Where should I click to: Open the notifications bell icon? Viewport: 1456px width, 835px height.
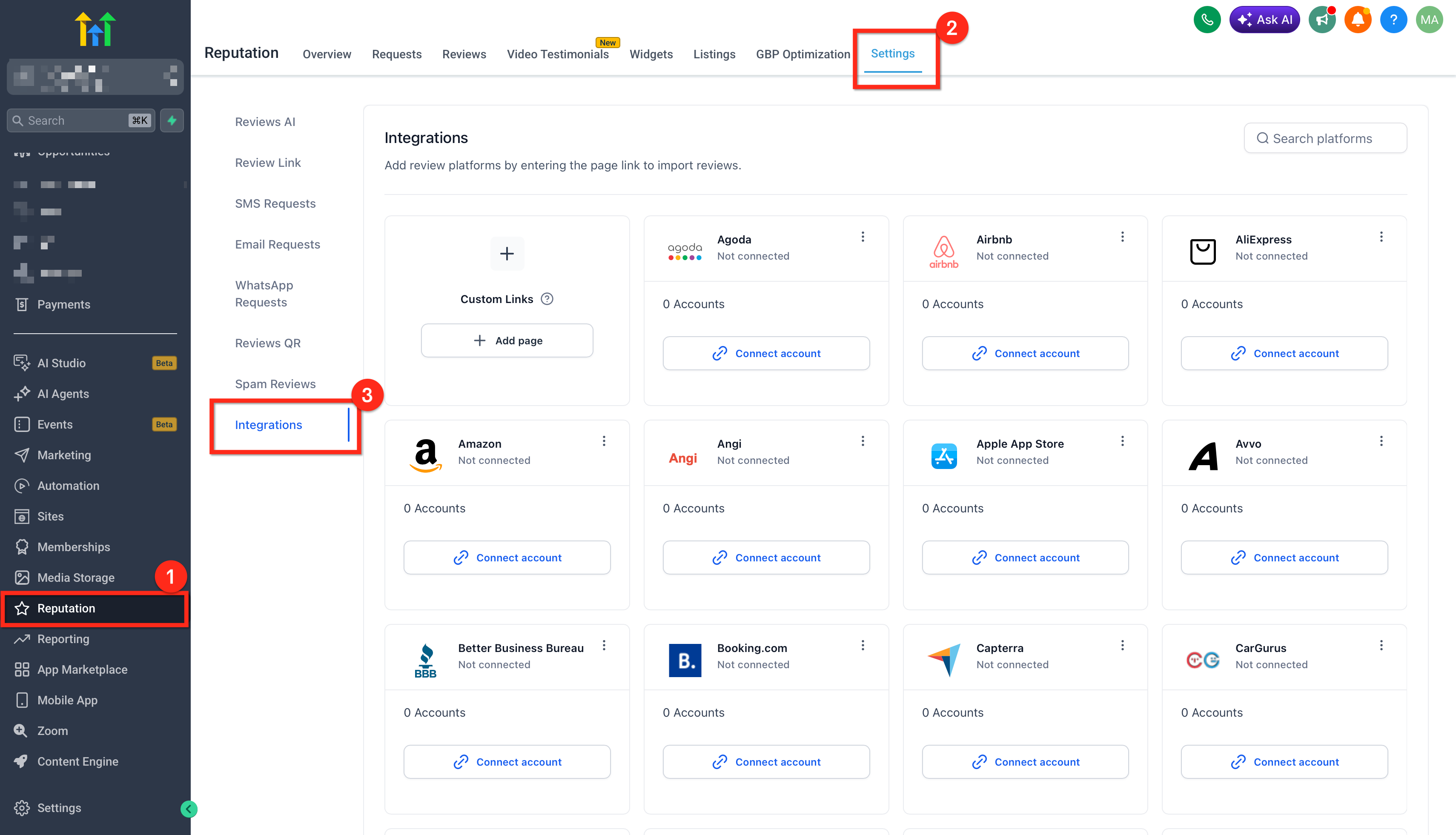[x=1357, y=20]
